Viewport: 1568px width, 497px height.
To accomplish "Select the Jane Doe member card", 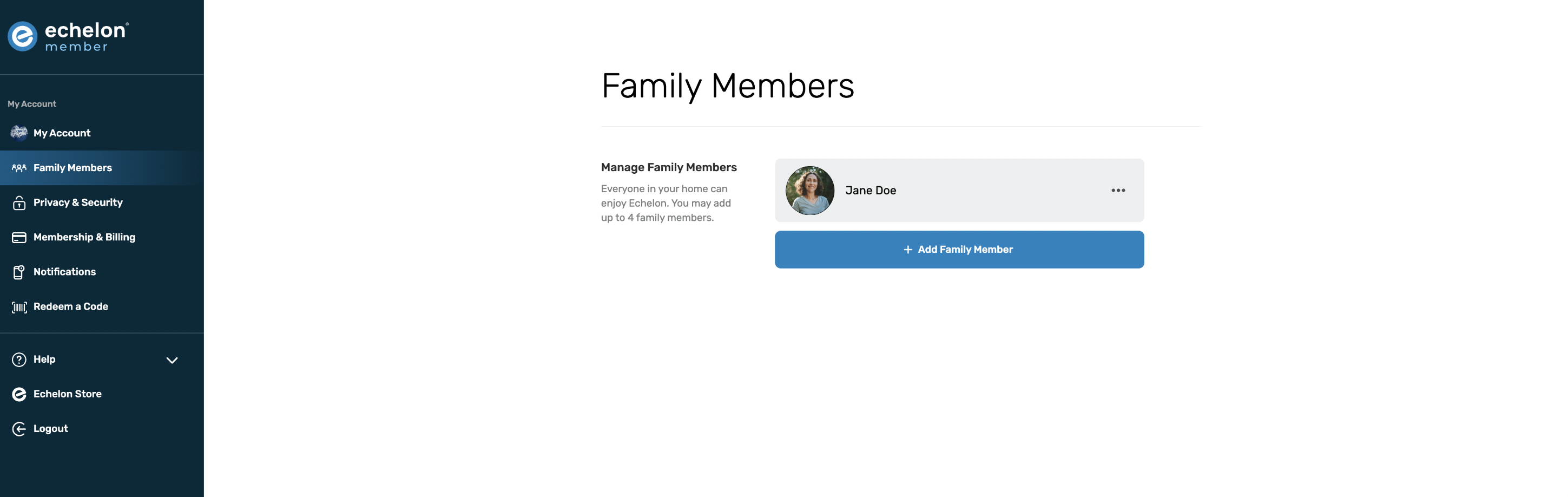I will [959, 191].
